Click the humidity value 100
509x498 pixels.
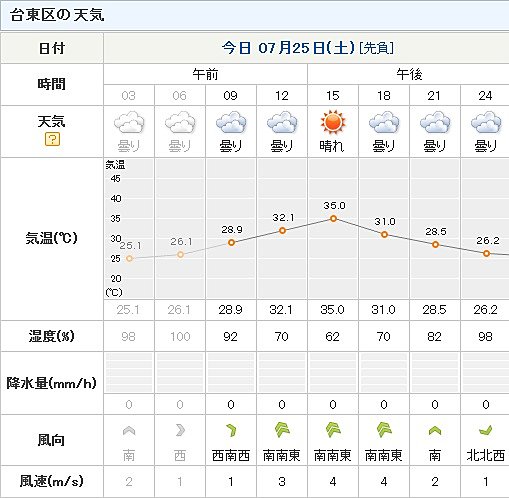coord(180,337)
